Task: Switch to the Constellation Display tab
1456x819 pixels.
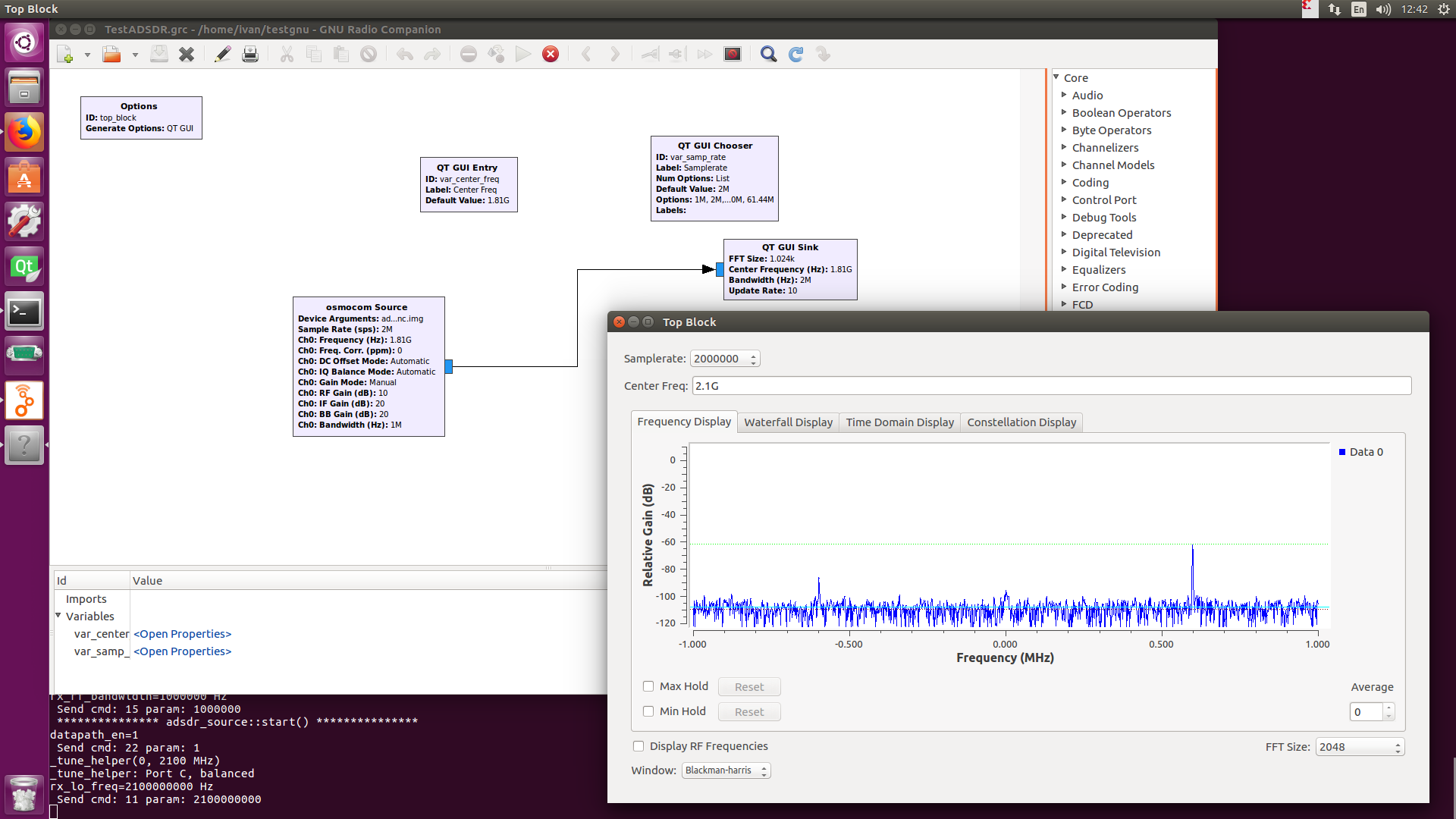Action: (x=1021, y=422)
